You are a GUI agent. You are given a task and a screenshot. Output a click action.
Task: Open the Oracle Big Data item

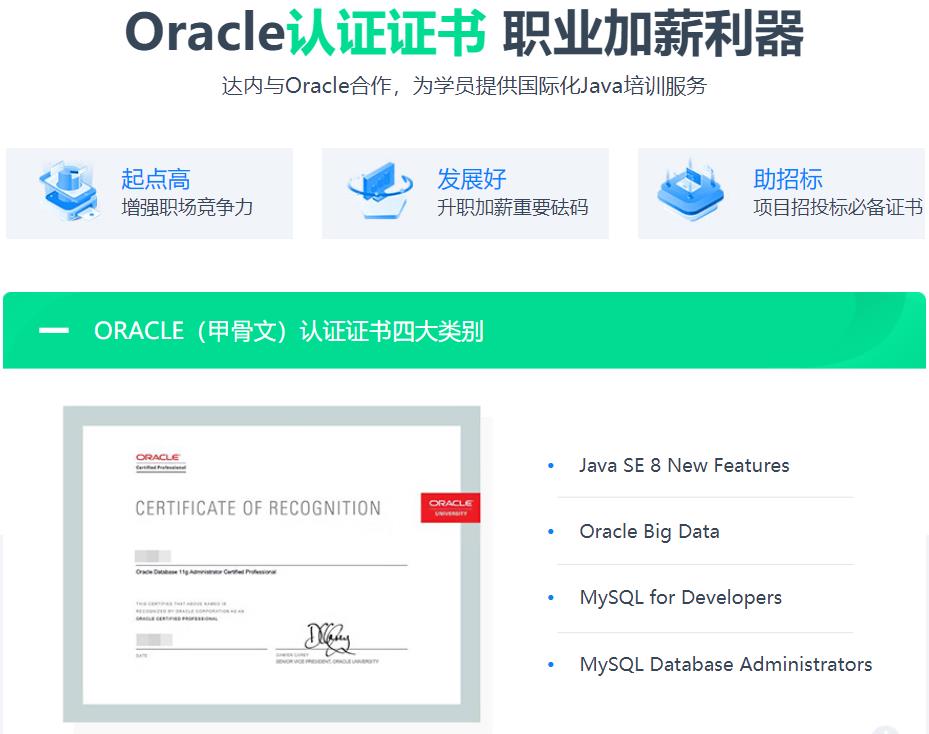click(x=649, y=532)
